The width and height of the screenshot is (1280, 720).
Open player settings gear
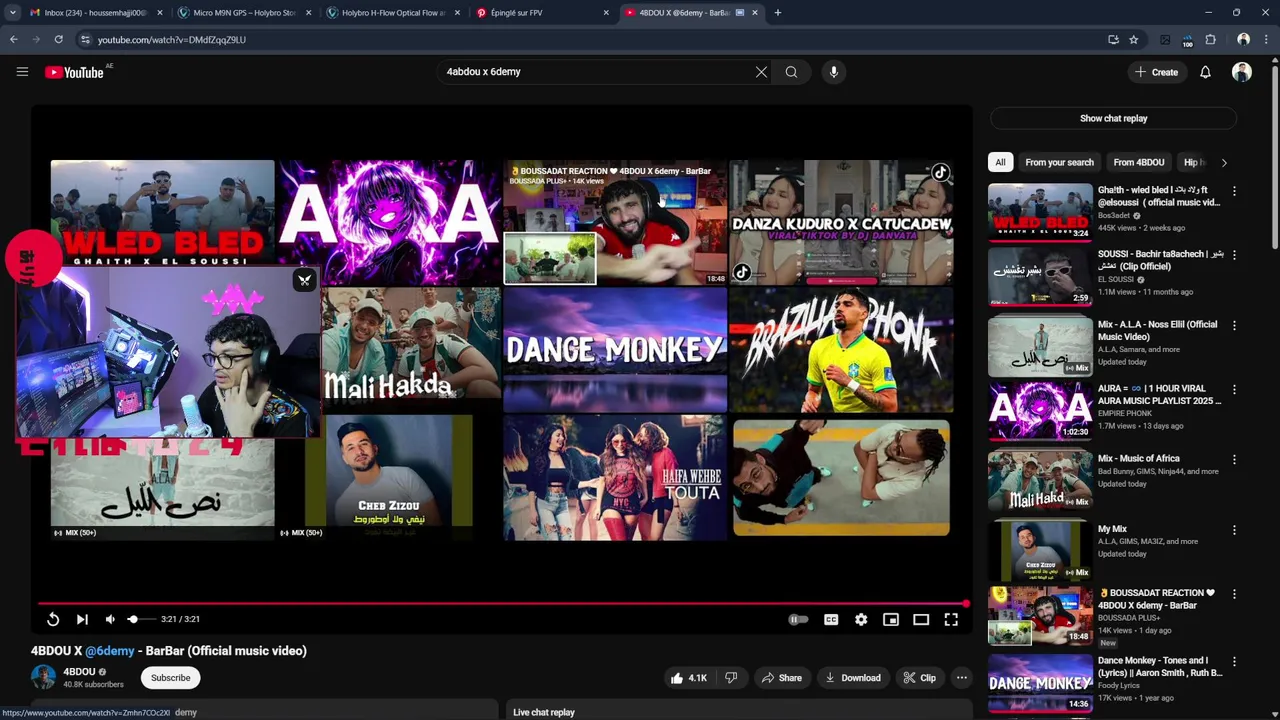pyautogui.click(x=861, y=620)
